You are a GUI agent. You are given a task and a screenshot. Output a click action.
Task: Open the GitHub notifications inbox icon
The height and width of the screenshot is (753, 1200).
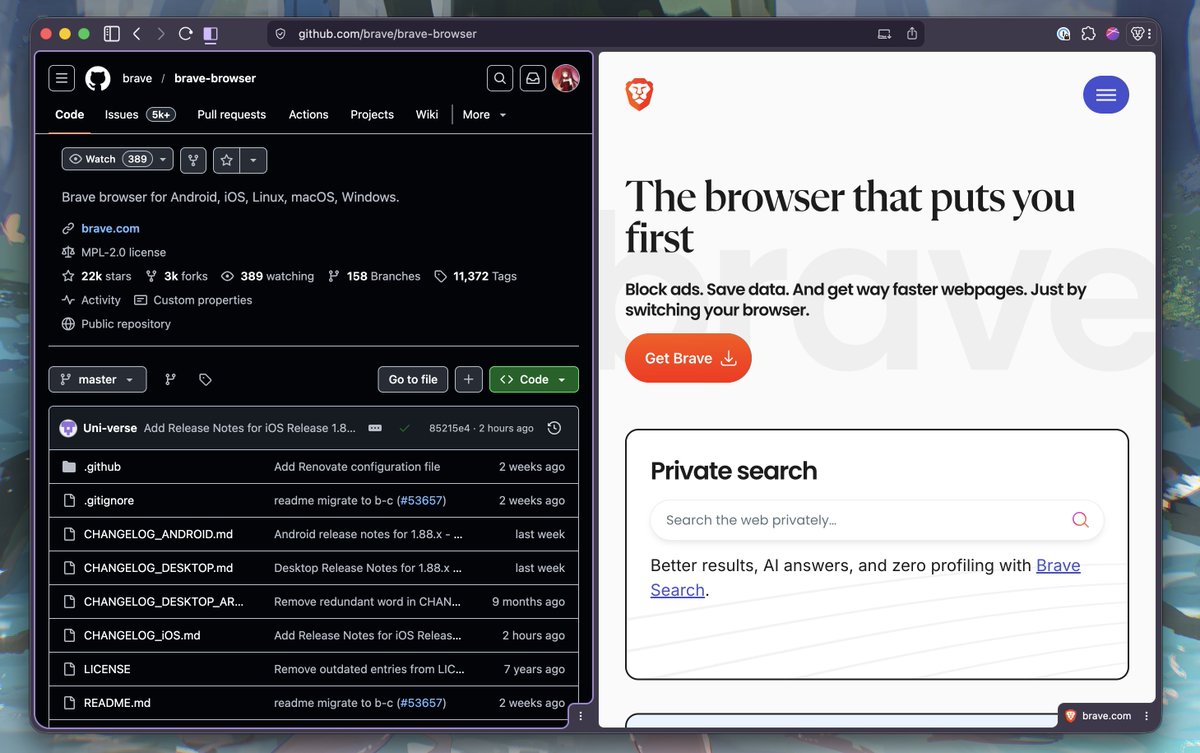(x=534, y=78)
